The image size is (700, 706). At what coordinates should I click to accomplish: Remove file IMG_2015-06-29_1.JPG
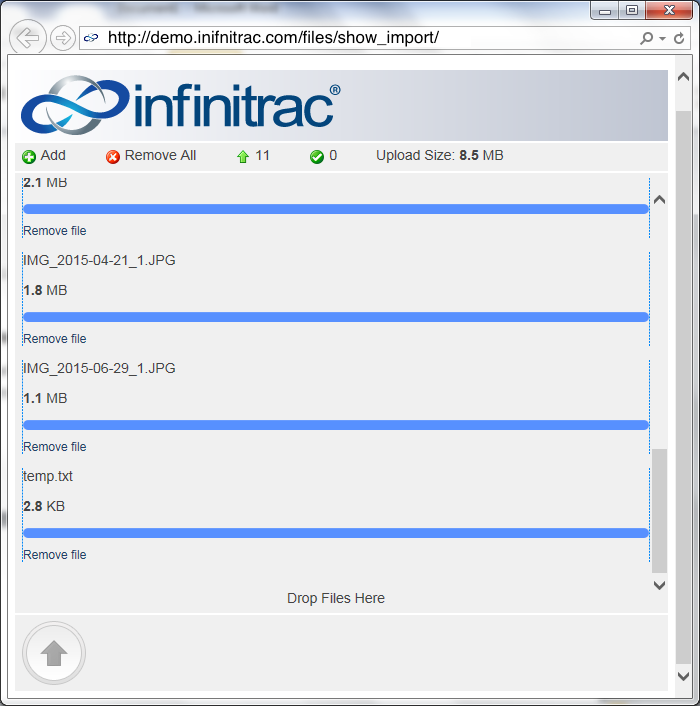pyautogui.click(x=54, y=447)
